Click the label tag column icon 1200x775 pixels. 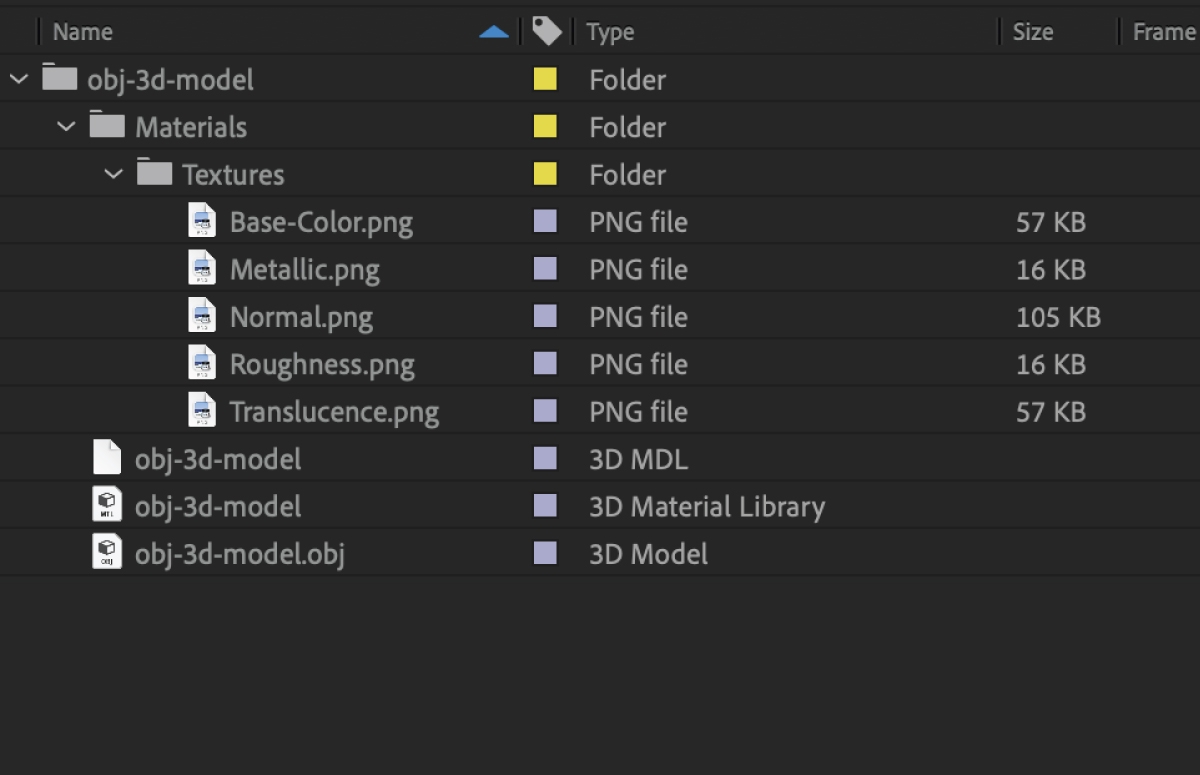point(546,32)
